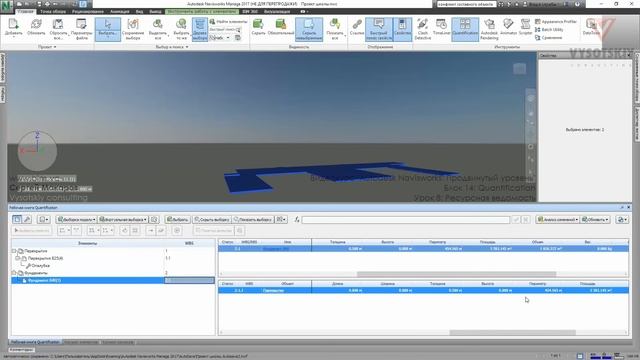Click Сравнение (Compare) in the tools group

[x=548, y=38]
